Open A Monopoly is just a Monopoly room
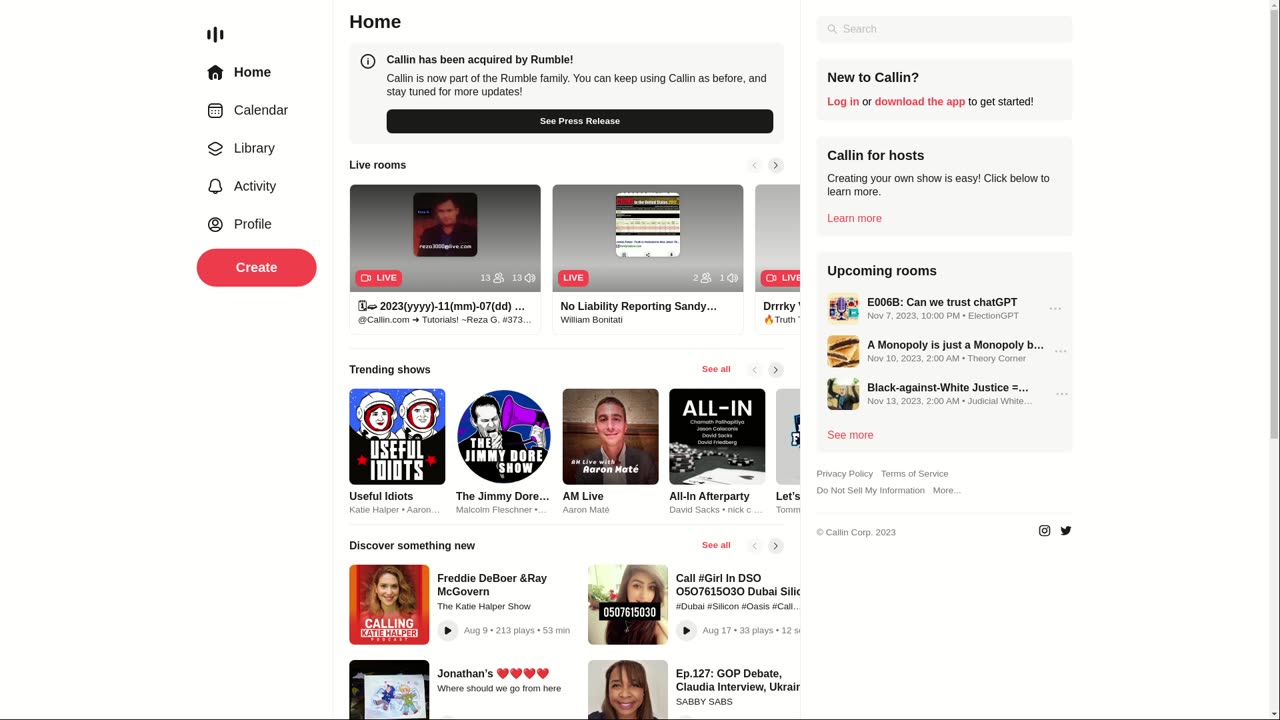 point(955,345)
